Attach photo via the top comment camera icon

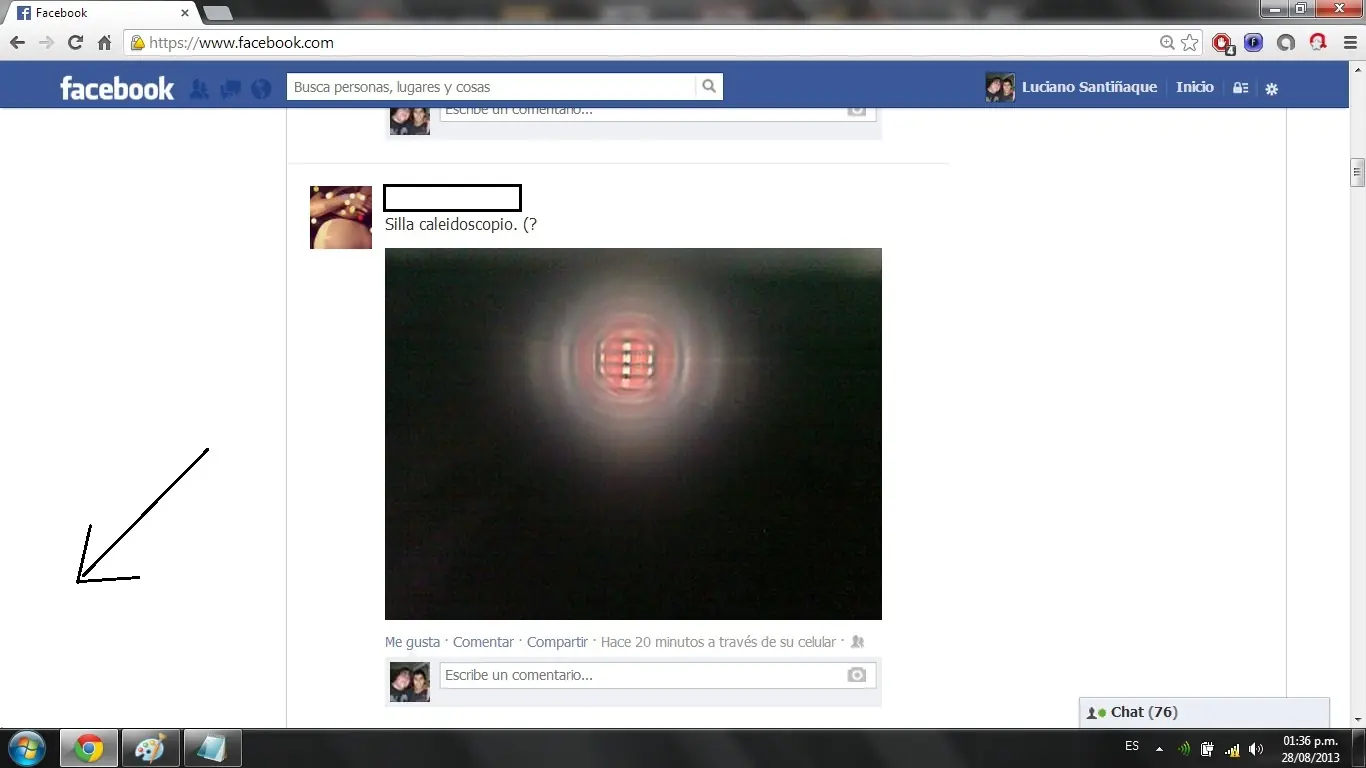(x=856, y=110)
